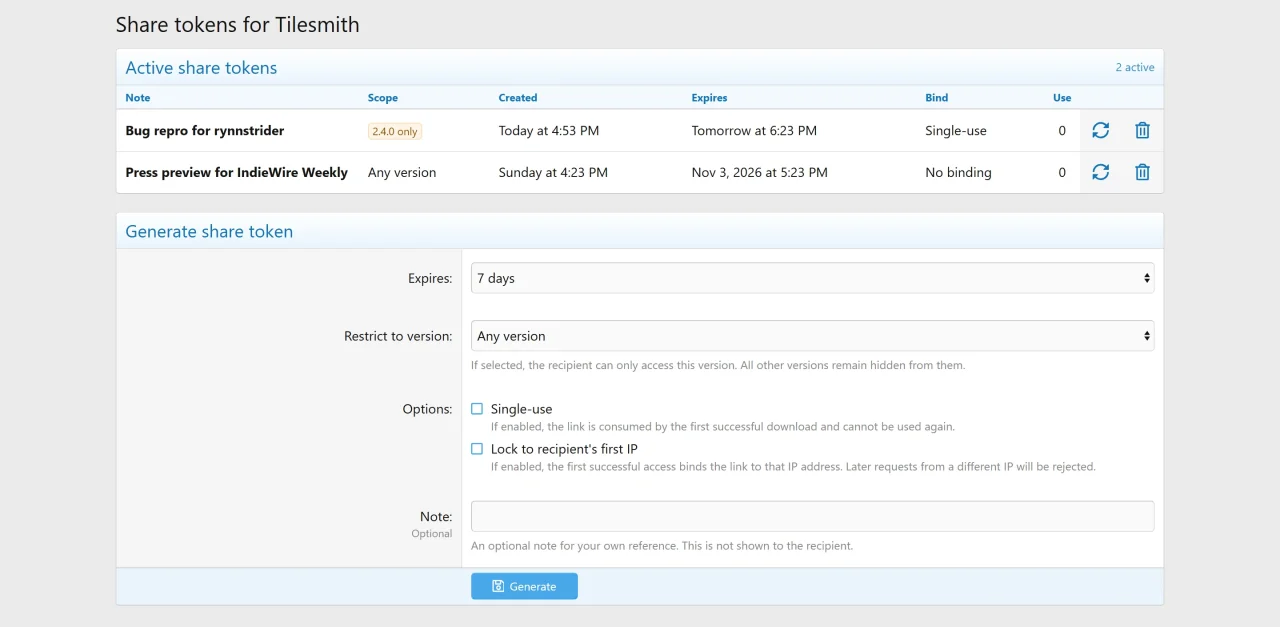Regenerate the IndieWire Weekly press preview token
The width and height of the screenshot is (1280, 627).
(x=1101, y=172)
